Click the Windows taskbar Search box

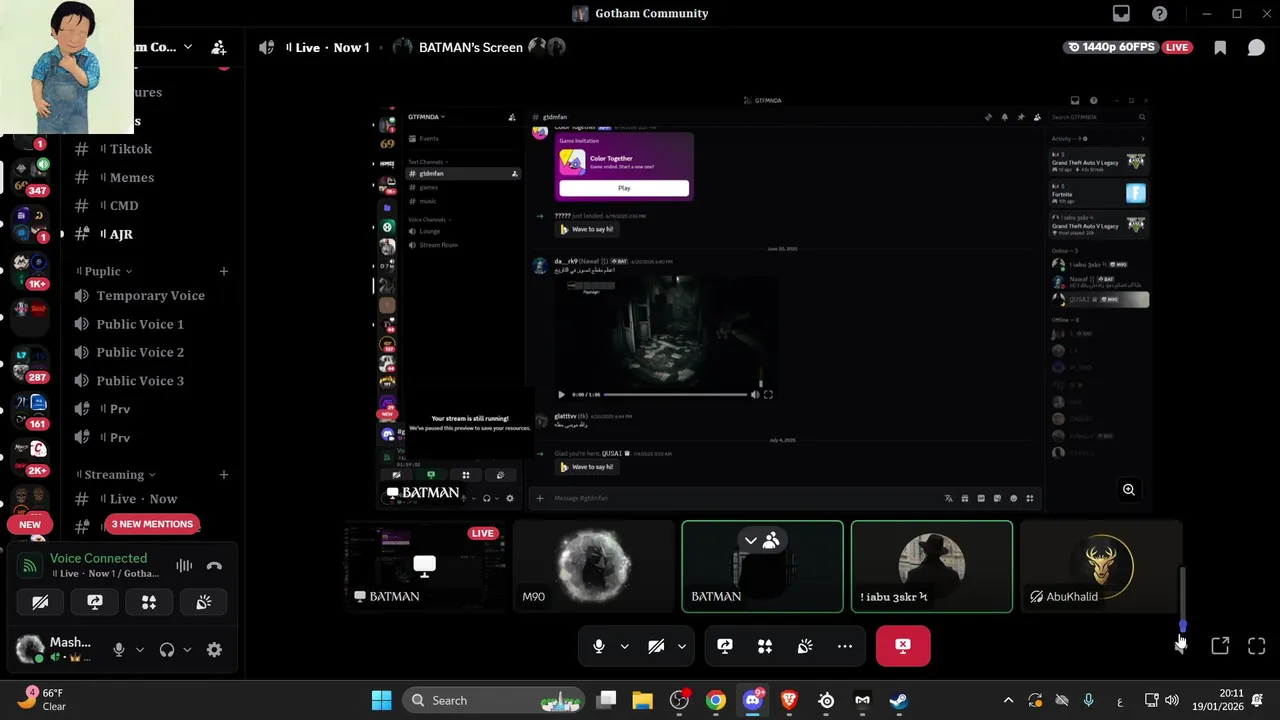point(495,700)
